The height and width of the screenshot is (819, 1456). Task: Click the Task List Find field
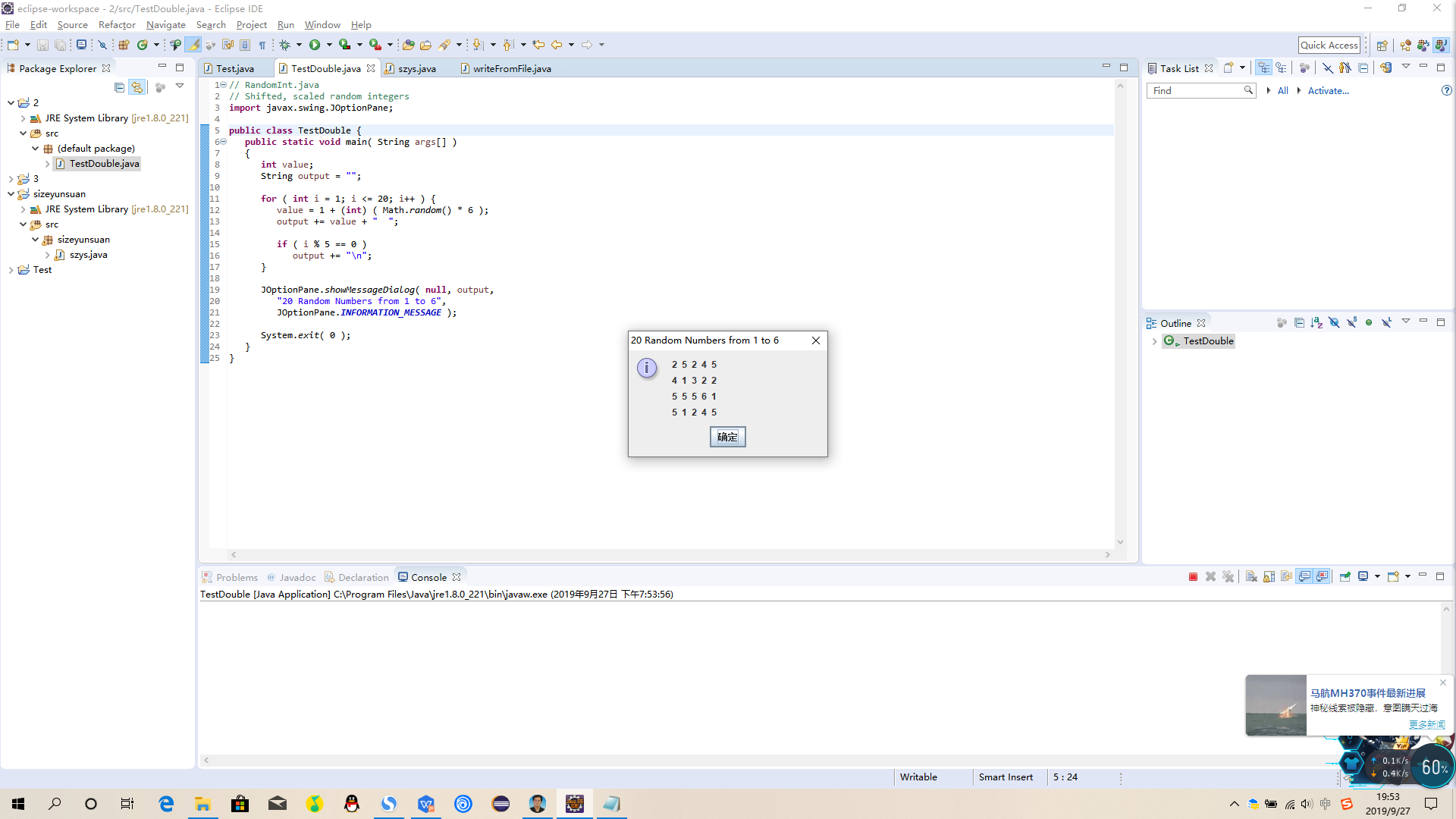(x=1200, y=90)
